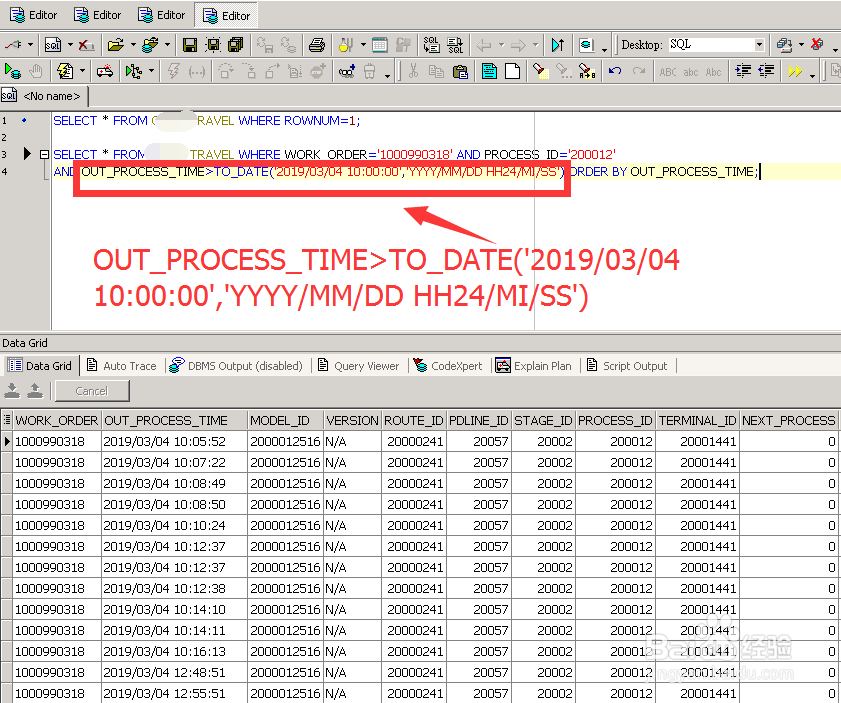
Task: Click the calendar-style window icon
Action: pyautogui.click(x=380, y=45)
